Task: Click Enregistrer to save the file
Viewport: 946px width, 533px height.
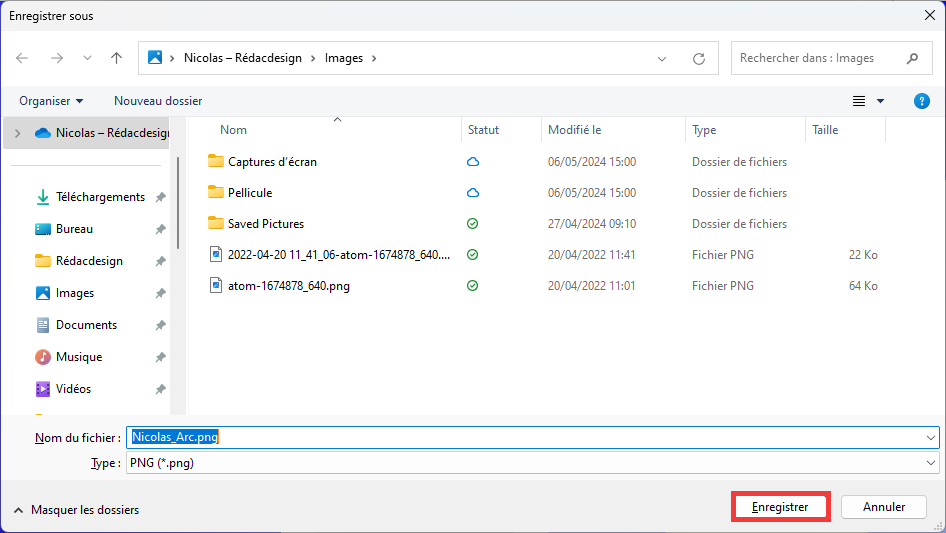Action: 780,507
